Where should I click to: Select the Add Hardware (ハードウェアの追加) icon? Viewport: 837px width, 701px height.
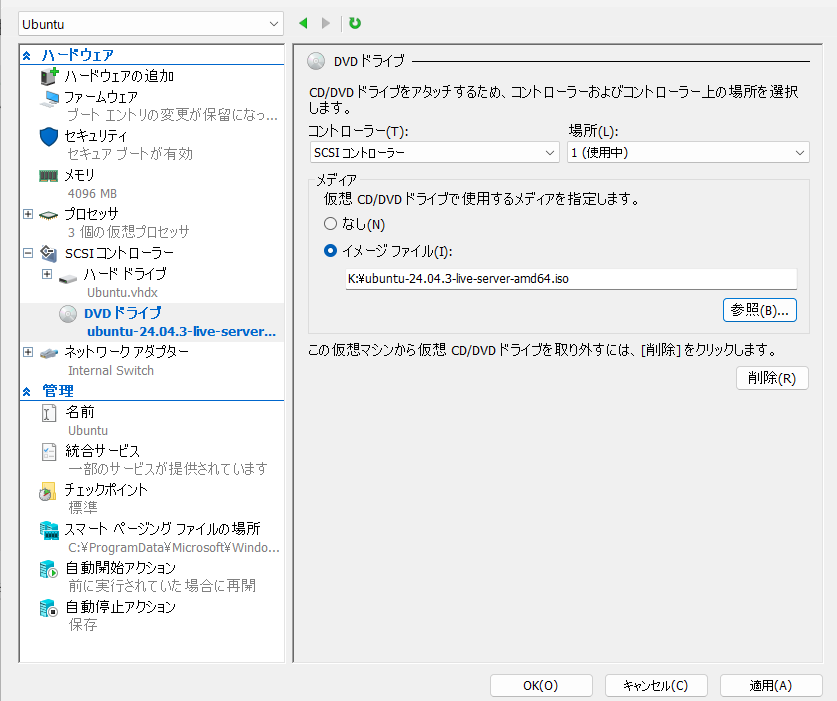50,77
